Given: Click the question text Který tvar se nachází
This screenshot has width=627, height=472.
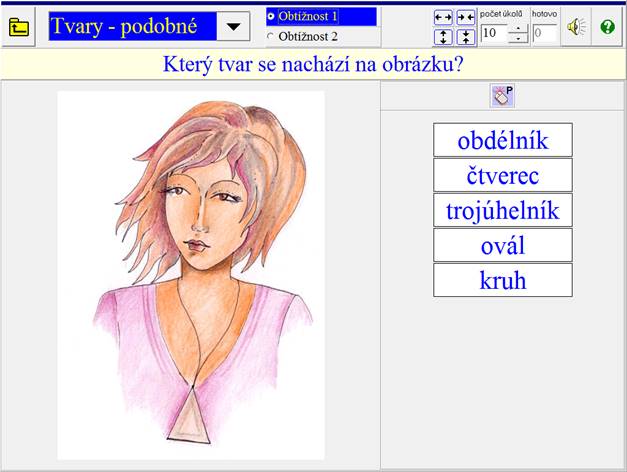Looking at the screenshot, I should pos(313,64).
